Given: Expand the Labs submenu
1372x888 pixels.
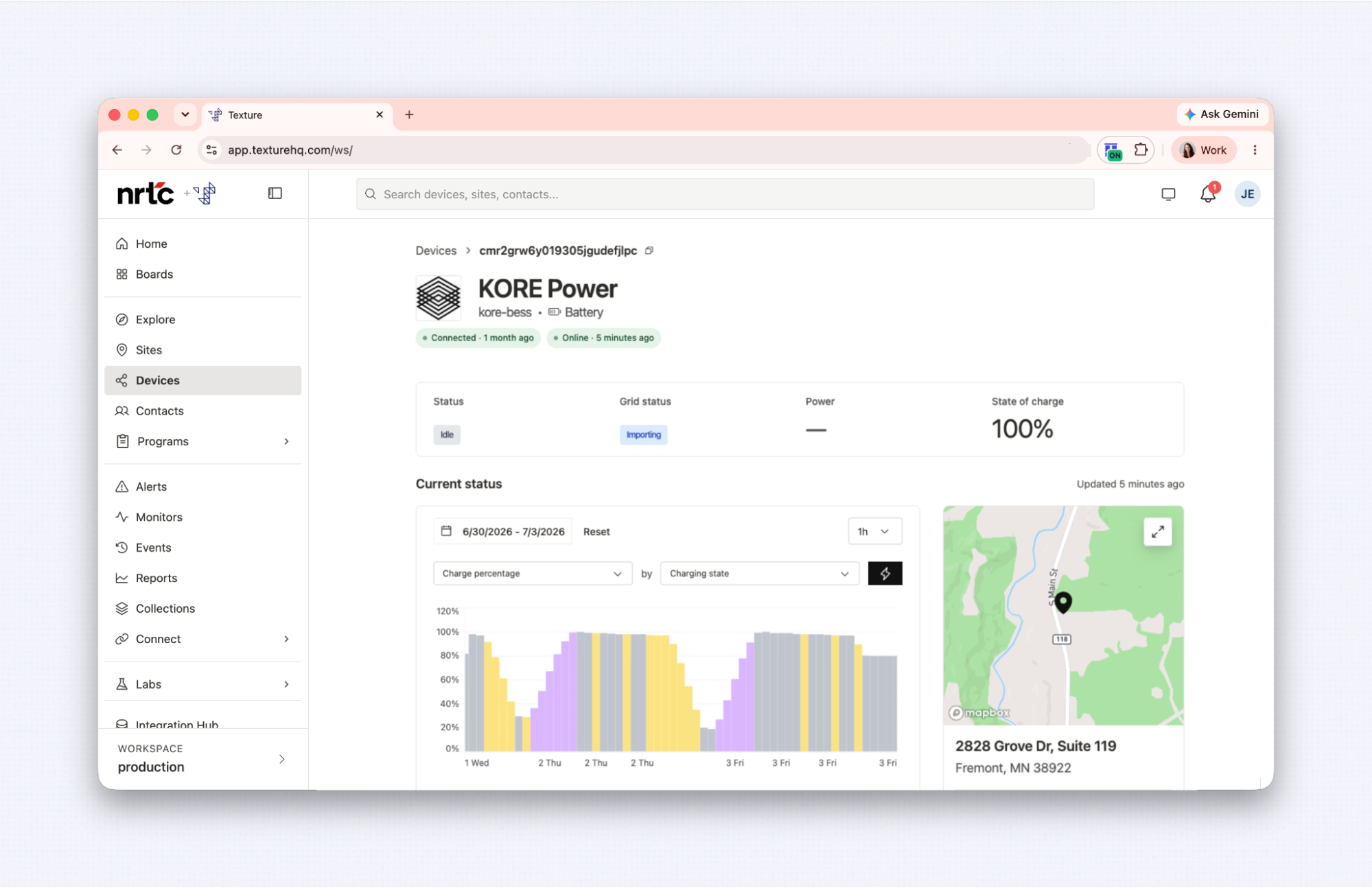Looking at the screenshot, I should coord(286,684).
